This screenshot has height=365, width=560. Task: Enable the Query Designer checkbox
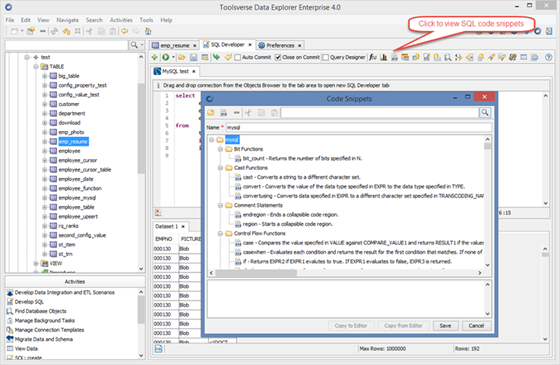coord(325,57)
